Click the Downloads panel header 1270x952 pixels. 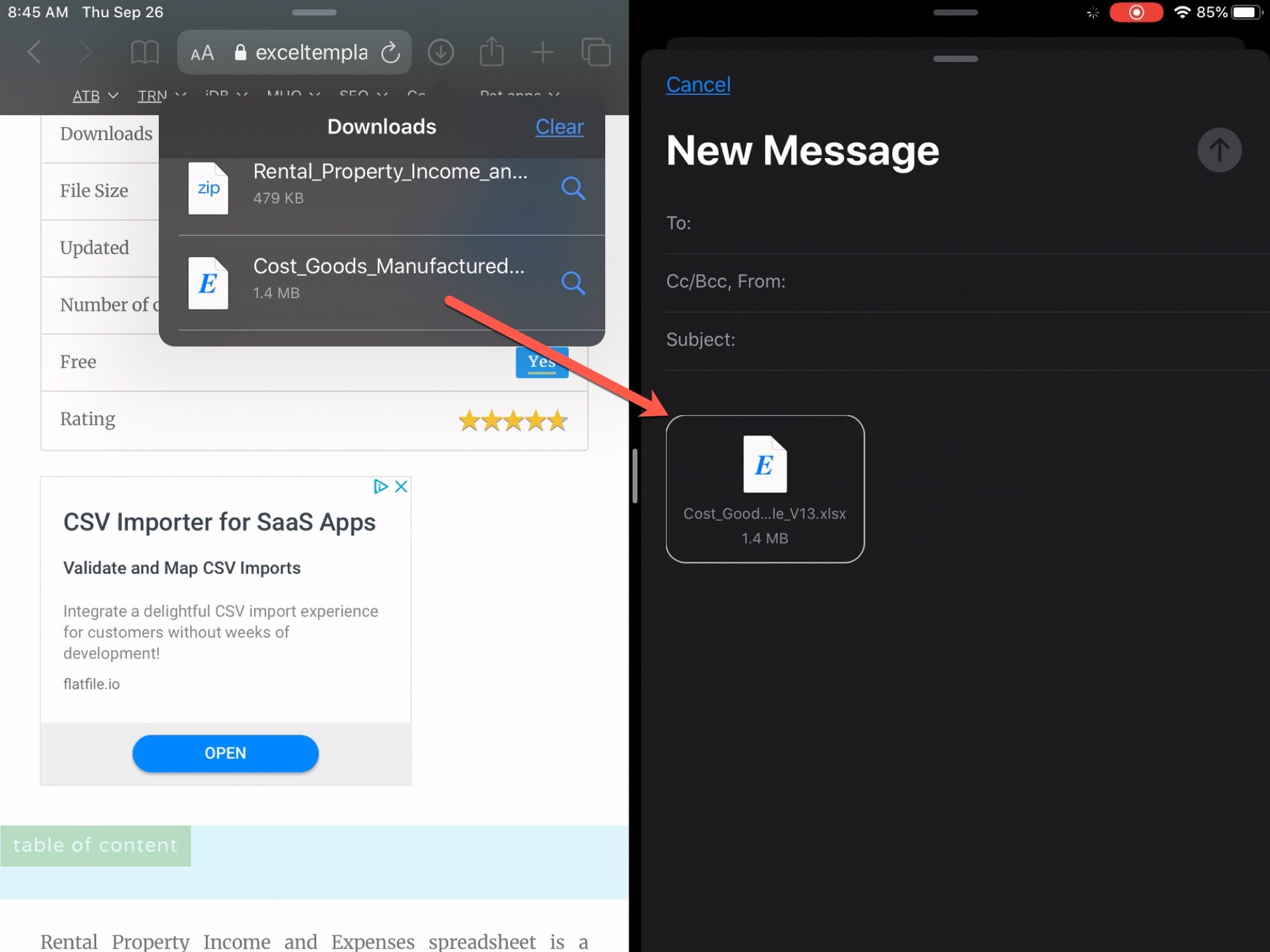[381, 125]
